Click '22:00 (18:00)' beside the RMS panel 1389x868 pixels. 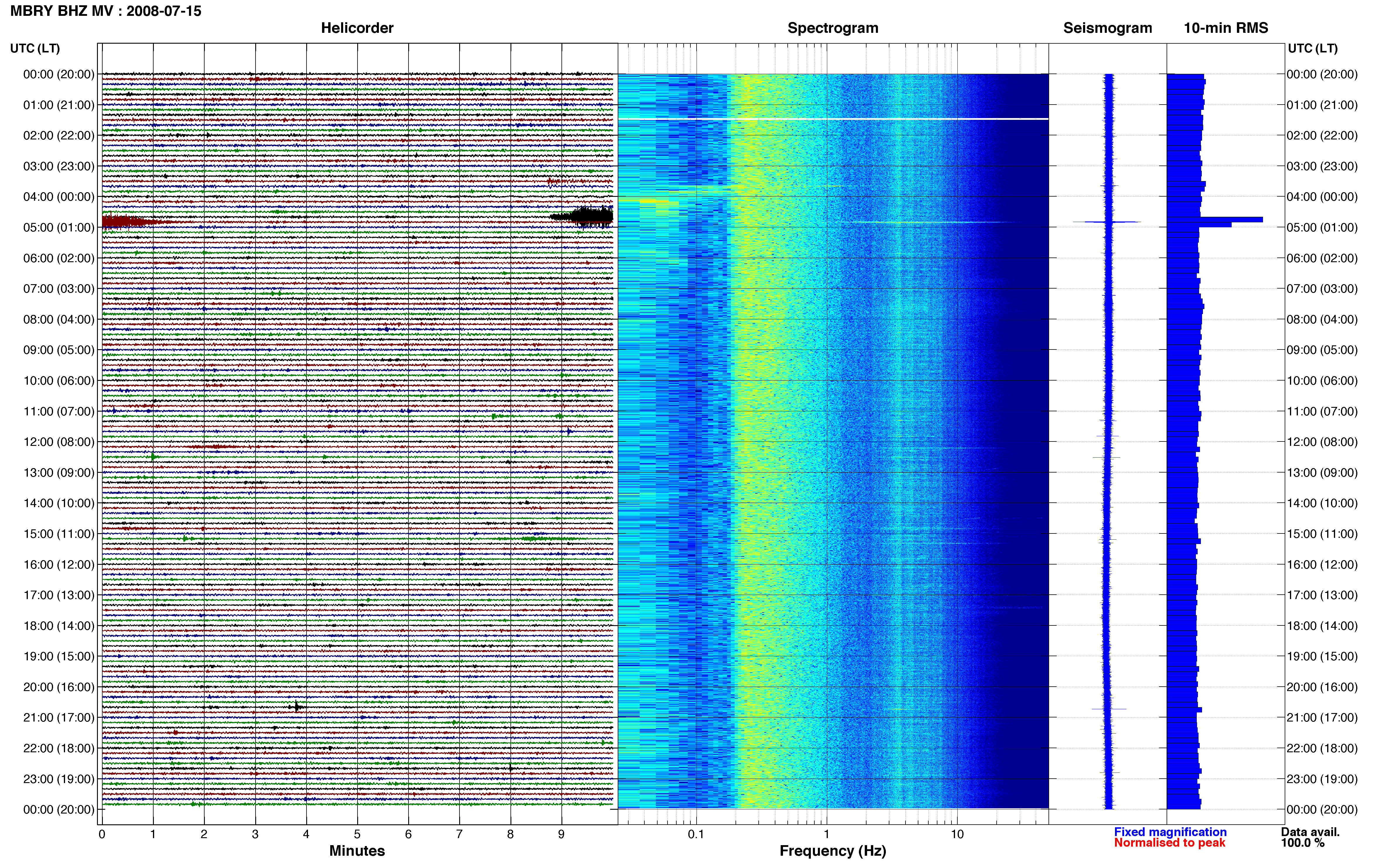tap(1322, 748)
